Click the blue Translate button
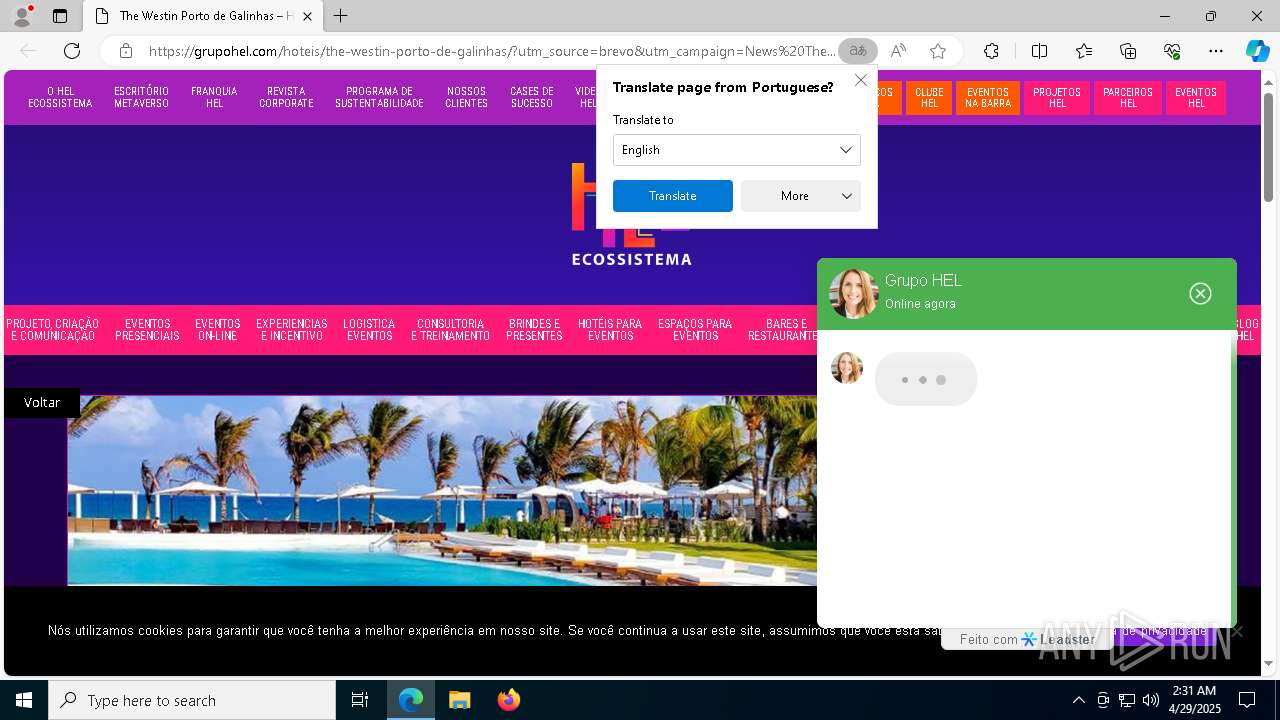1280x720 pixels. [x=673, y=196]
